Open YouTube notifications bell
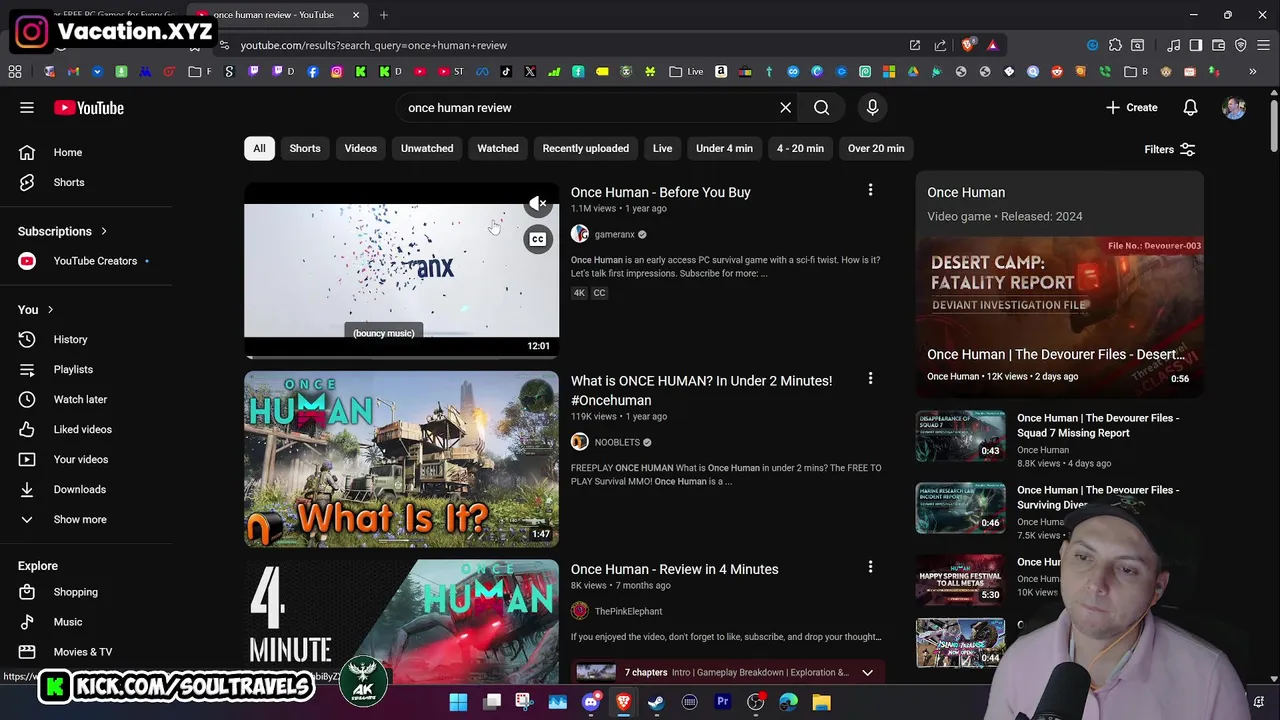The width and height of the screenshot is (1280, 720). tap(1190, 108)
